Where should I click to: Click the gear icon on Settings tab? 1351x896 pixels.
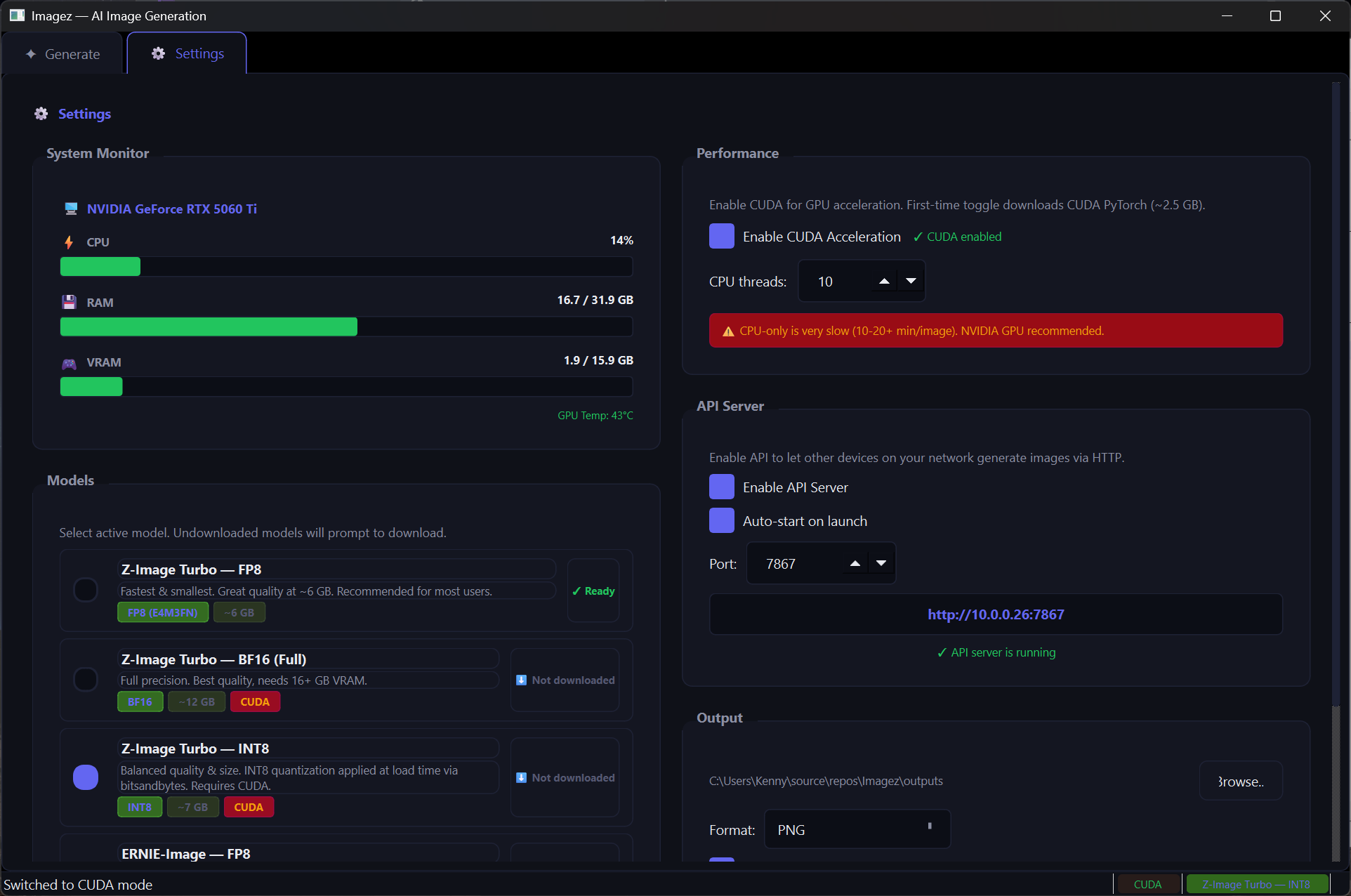[159, 53]
